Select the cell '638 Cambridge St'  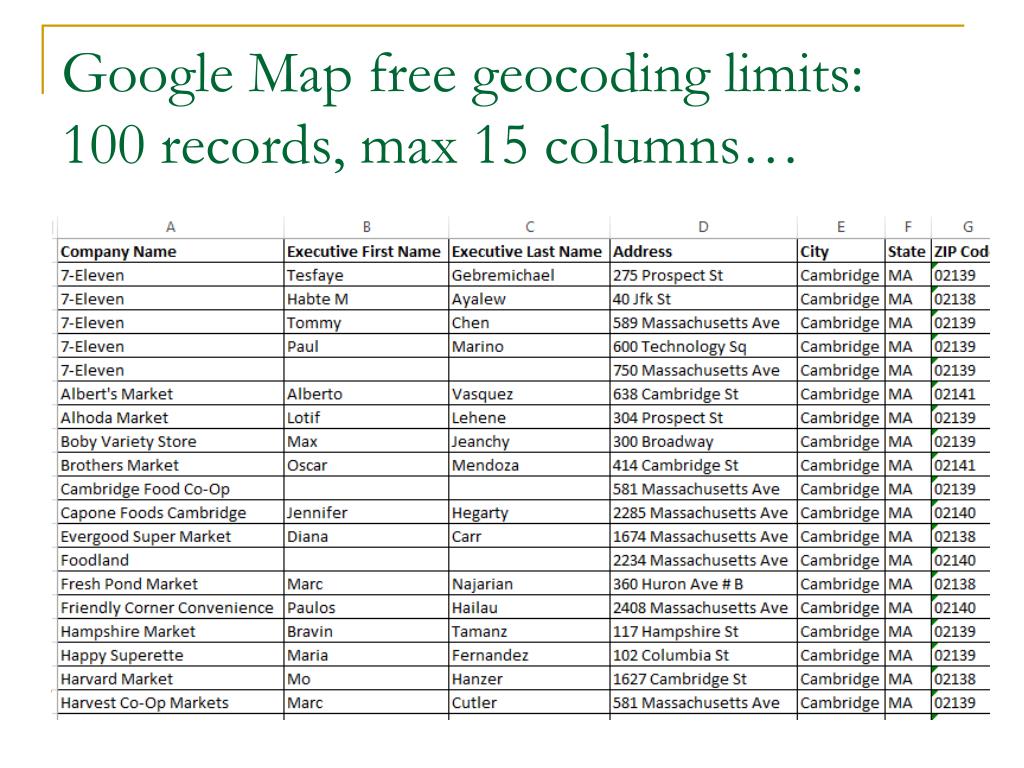(x=703, y=394)
